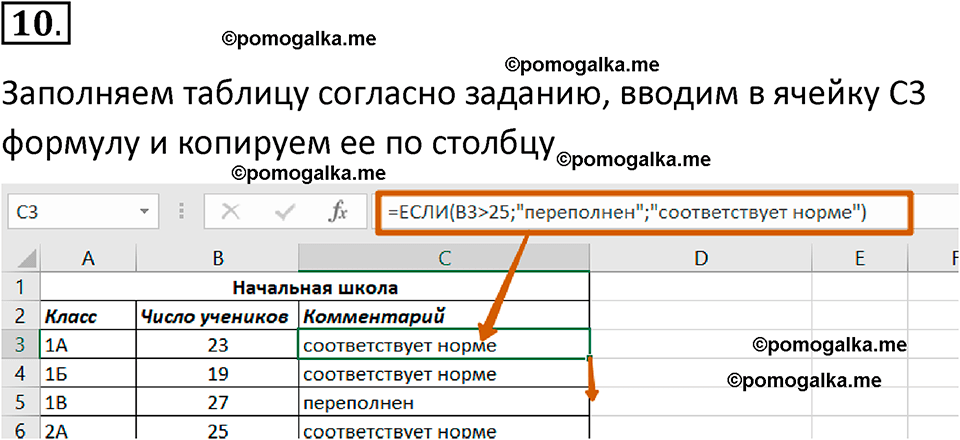Click cell 'переполнен' in row 5
The width and height of the screenshot is (960, 440).
[x=444, y=403]
